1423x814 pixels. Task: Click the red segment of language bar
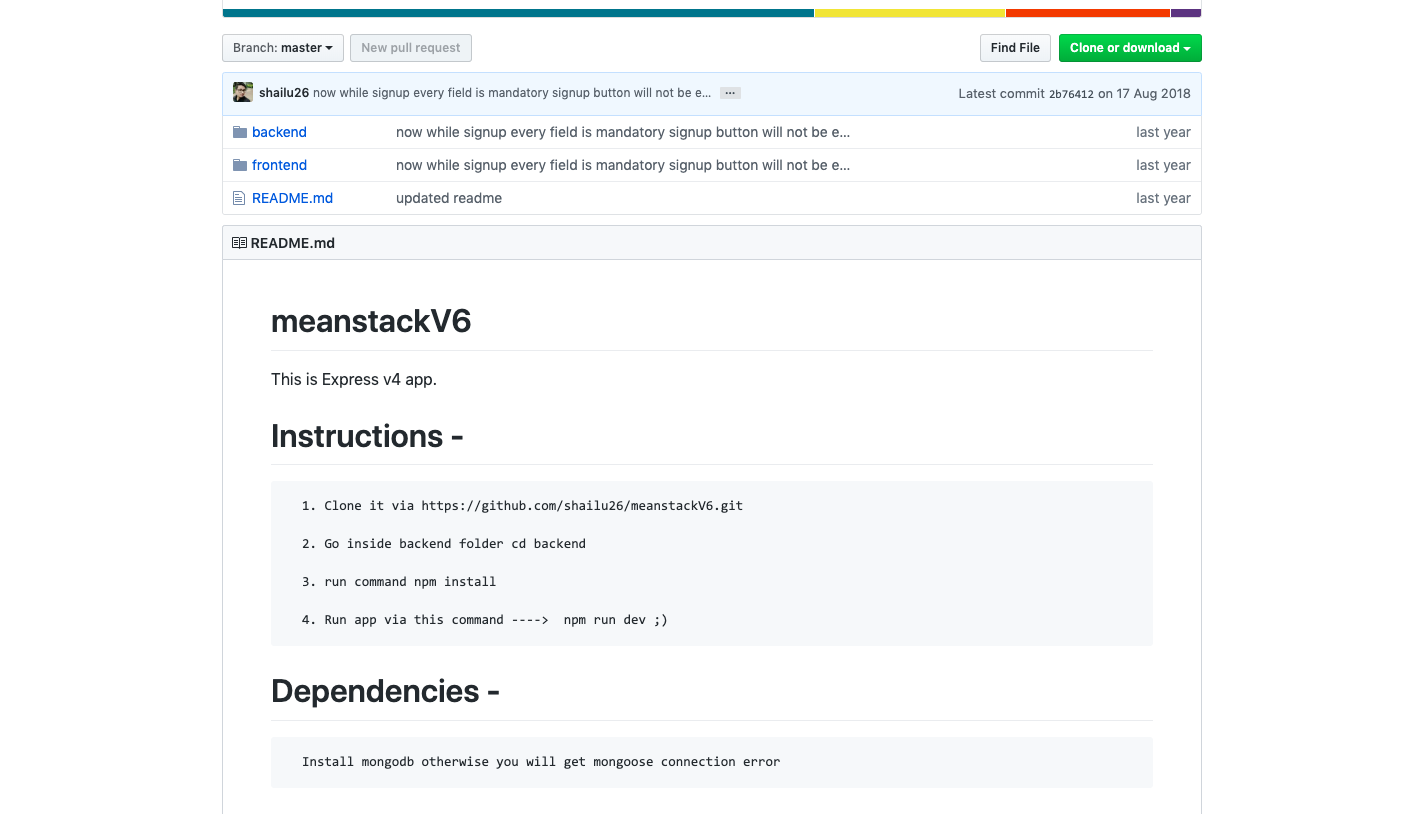(1088, 13)
